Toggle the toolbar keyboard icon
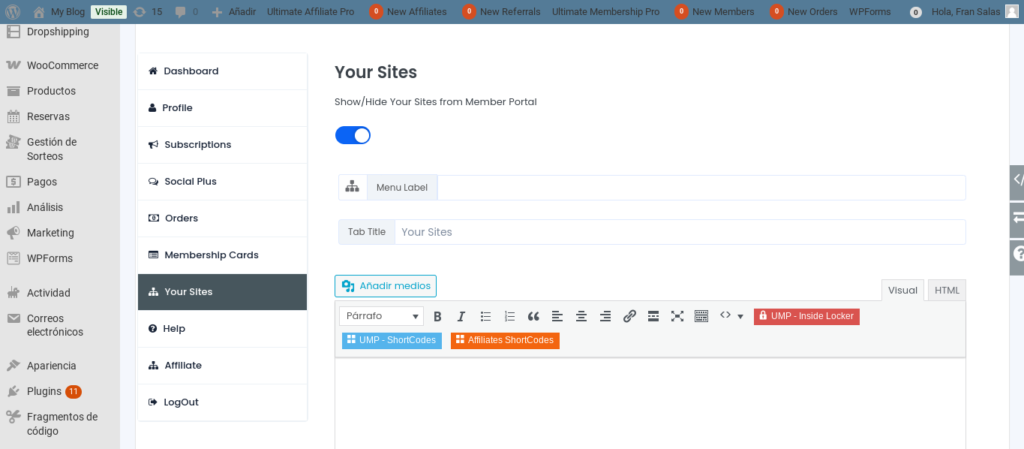1024x449 pixels. pyautogui.click(x=701, y=317)
